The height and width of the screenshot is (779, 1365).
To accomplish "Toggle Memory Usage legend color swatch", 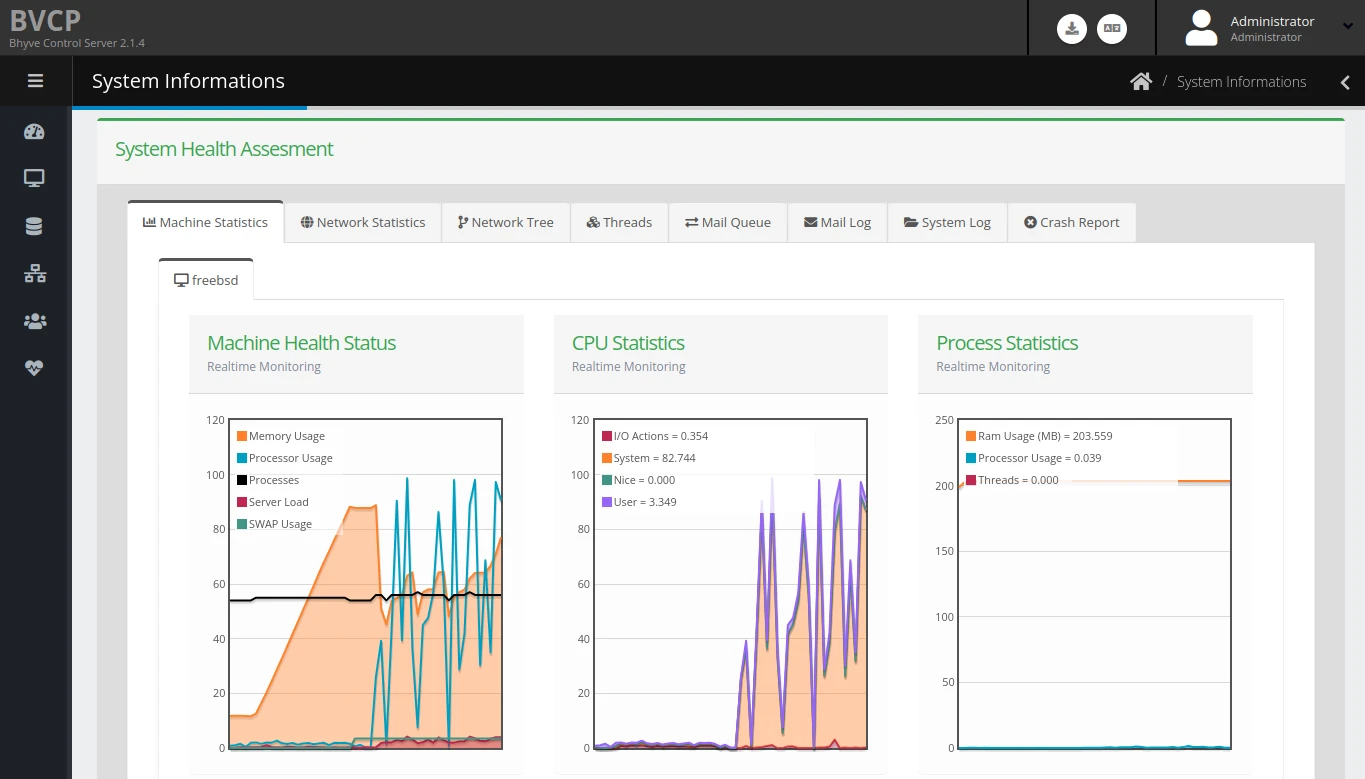I will coord(242,436).
